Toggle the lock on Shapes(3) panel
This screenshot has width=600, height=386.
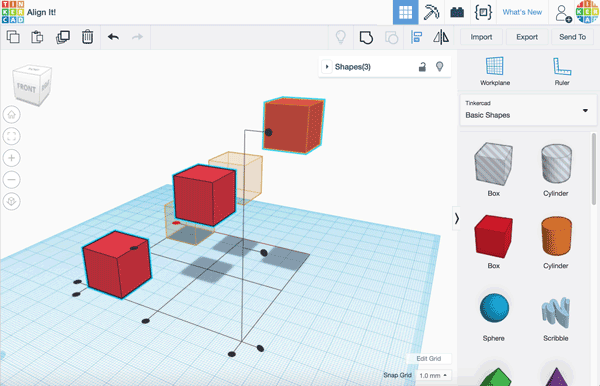[422, 67]
